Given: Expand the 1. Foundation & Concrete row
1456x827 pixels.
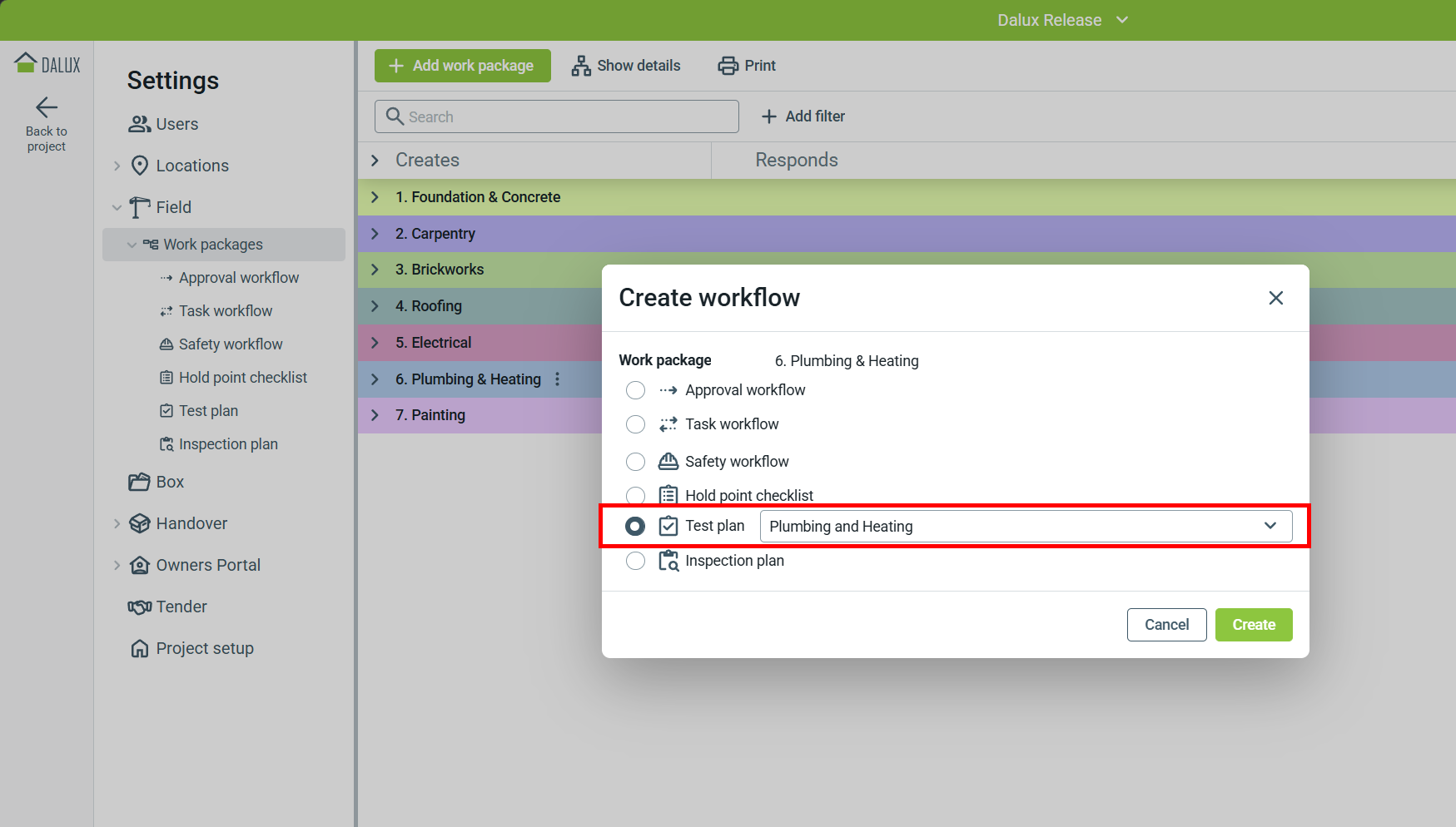Looking at the screenshot, I should pos(375,197).
